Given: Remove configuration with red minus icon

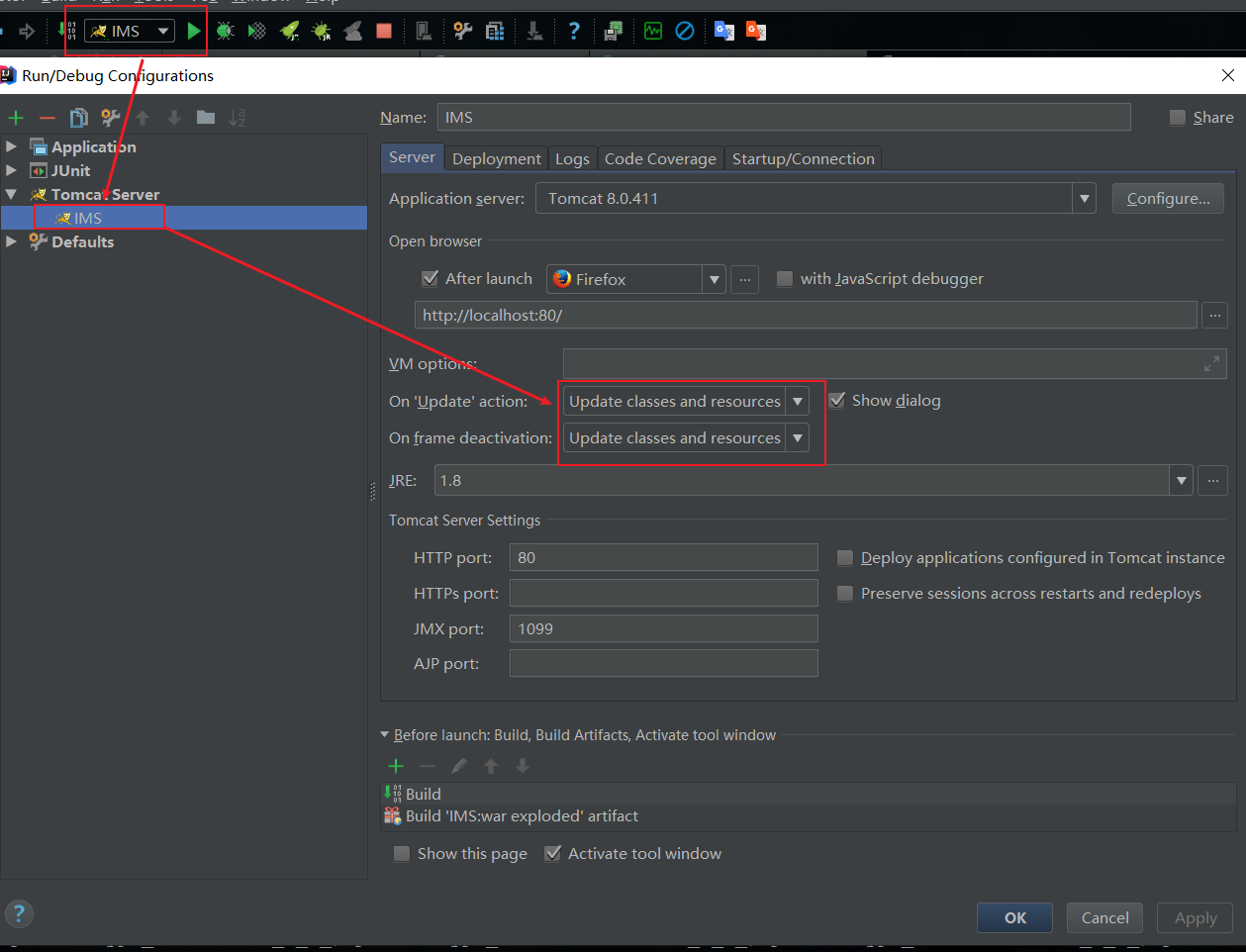Looking at the screenshot, I should [48, 118].
